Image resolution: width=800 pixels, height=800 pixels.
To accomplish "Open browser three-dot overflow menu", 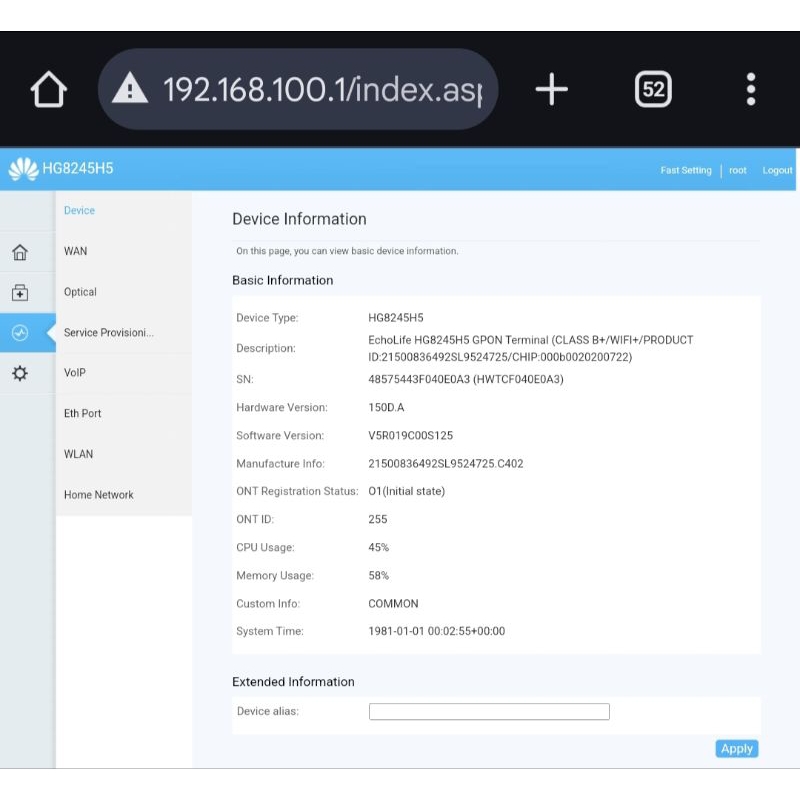I will click(x=751, y=90).
